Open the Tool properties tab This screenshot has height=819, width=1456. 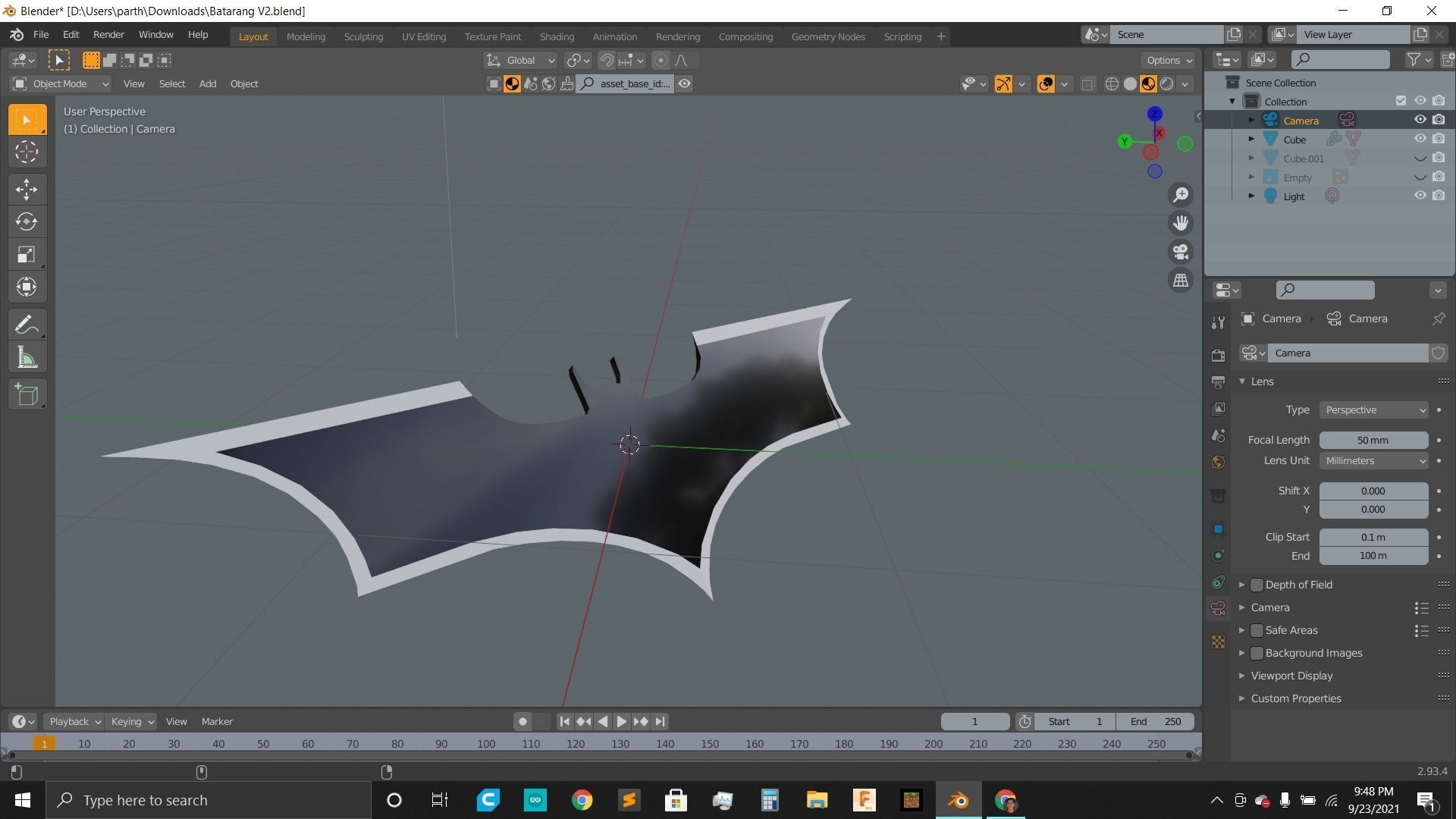pyautogui.click(x=1218, y=322)
